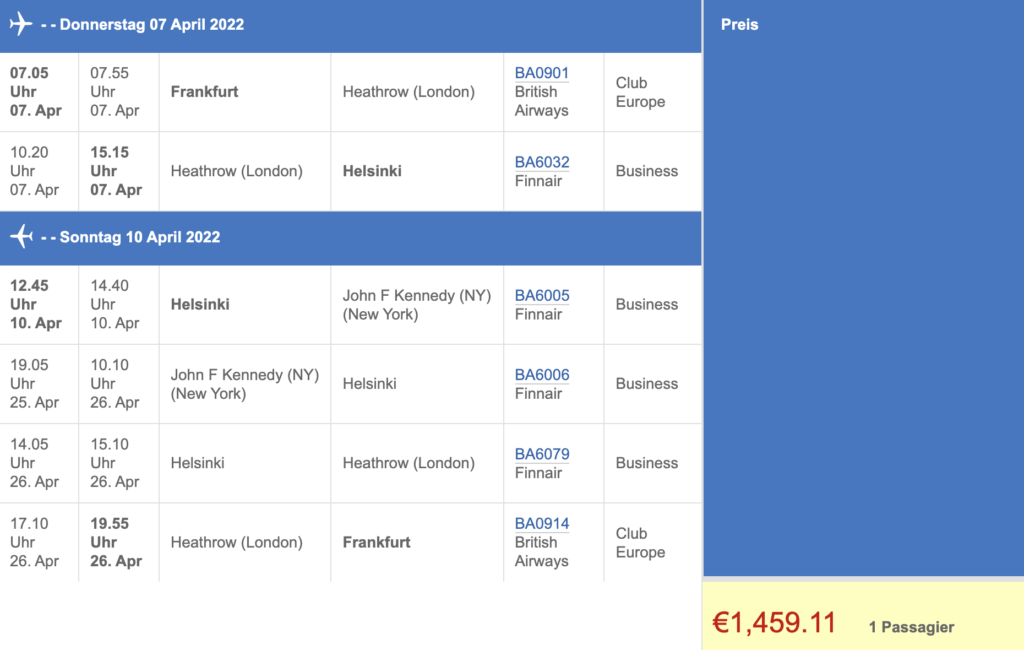Click John F Kennedy (NY) arrival cell
Screen dimensions: 1024x650
(416, 304)
